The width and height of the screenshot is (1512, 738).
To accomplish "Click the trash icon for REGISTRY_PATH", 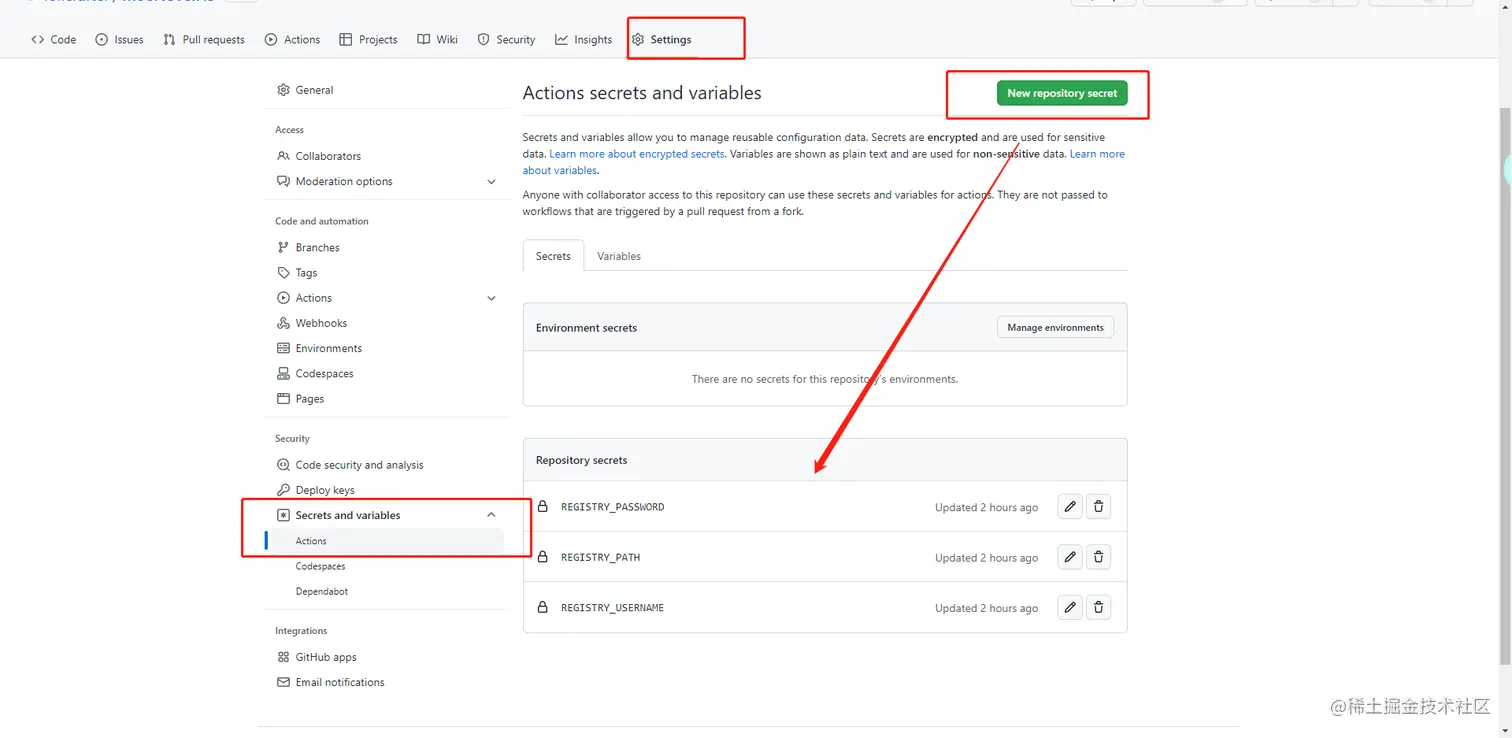I will click(x=1098, y=557).
